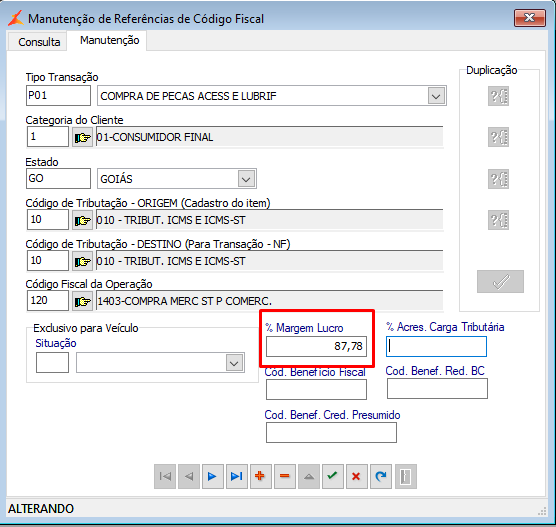556x527 pixels.
Task: Refresh data with blue curved arrow
Action: click(381, 476)
